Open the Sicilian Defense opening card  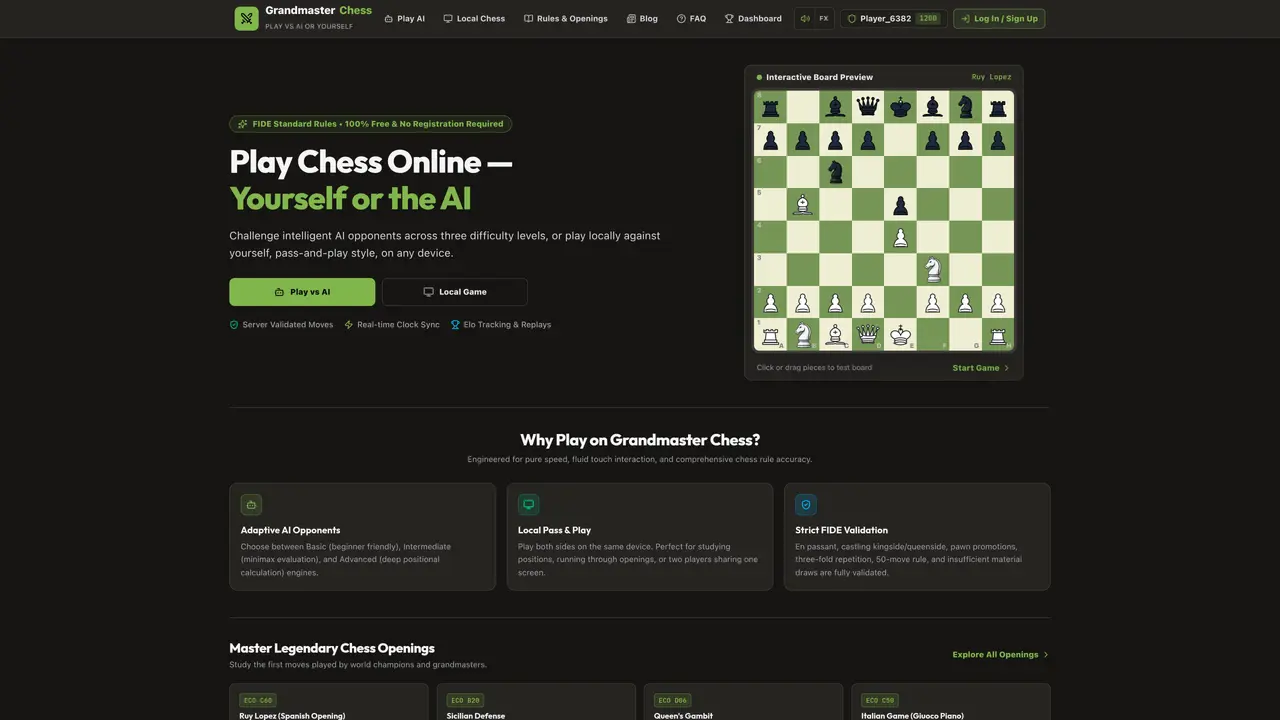pyautogui.click(x=536, y=702)
